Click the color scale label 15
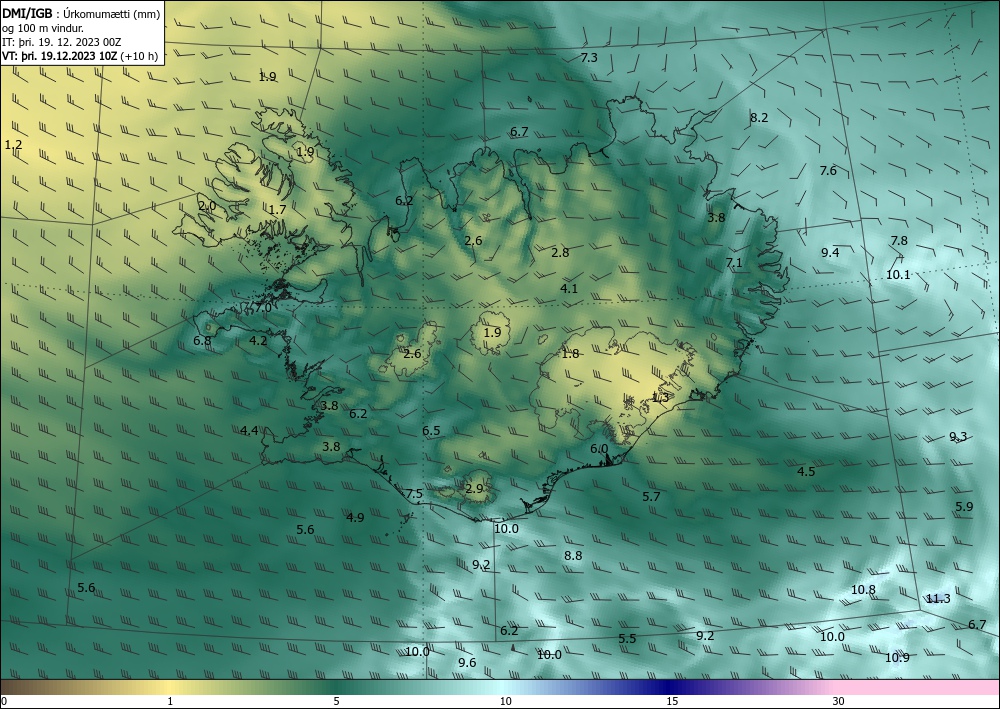Viewport: 1000px width, 709px height. tap(672, 702)
